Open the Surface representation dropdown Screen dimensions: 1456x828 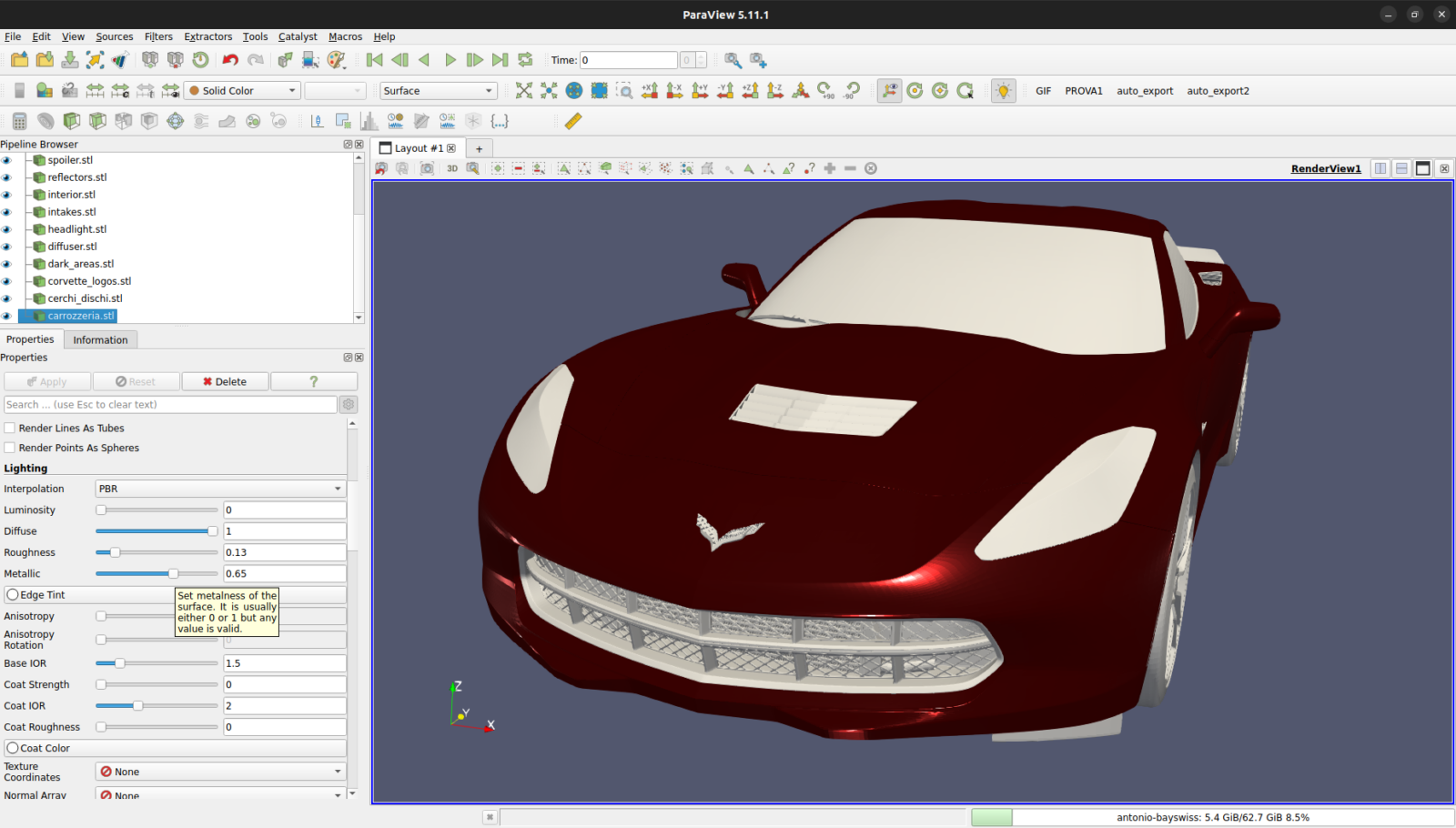tap(438, 90)
